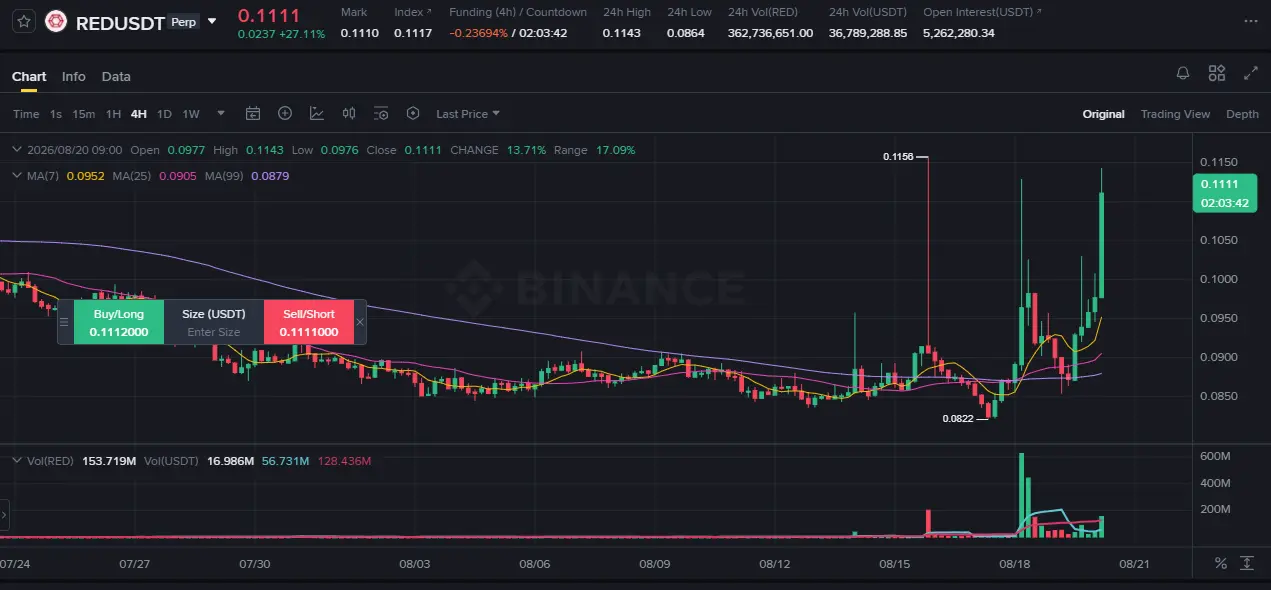
Task: Click the Range value 17.09%
Action: tap(615, 150)
